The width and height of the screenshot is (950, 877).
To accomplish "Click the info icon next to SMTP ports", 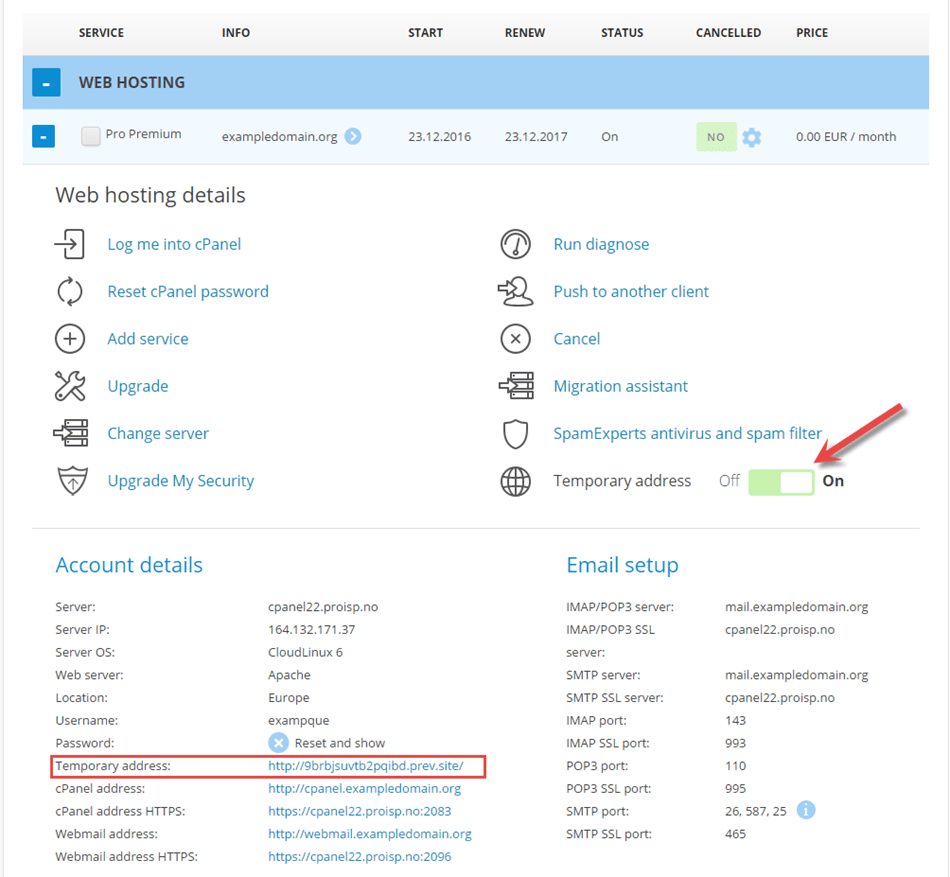I will [x=806, y=810].
